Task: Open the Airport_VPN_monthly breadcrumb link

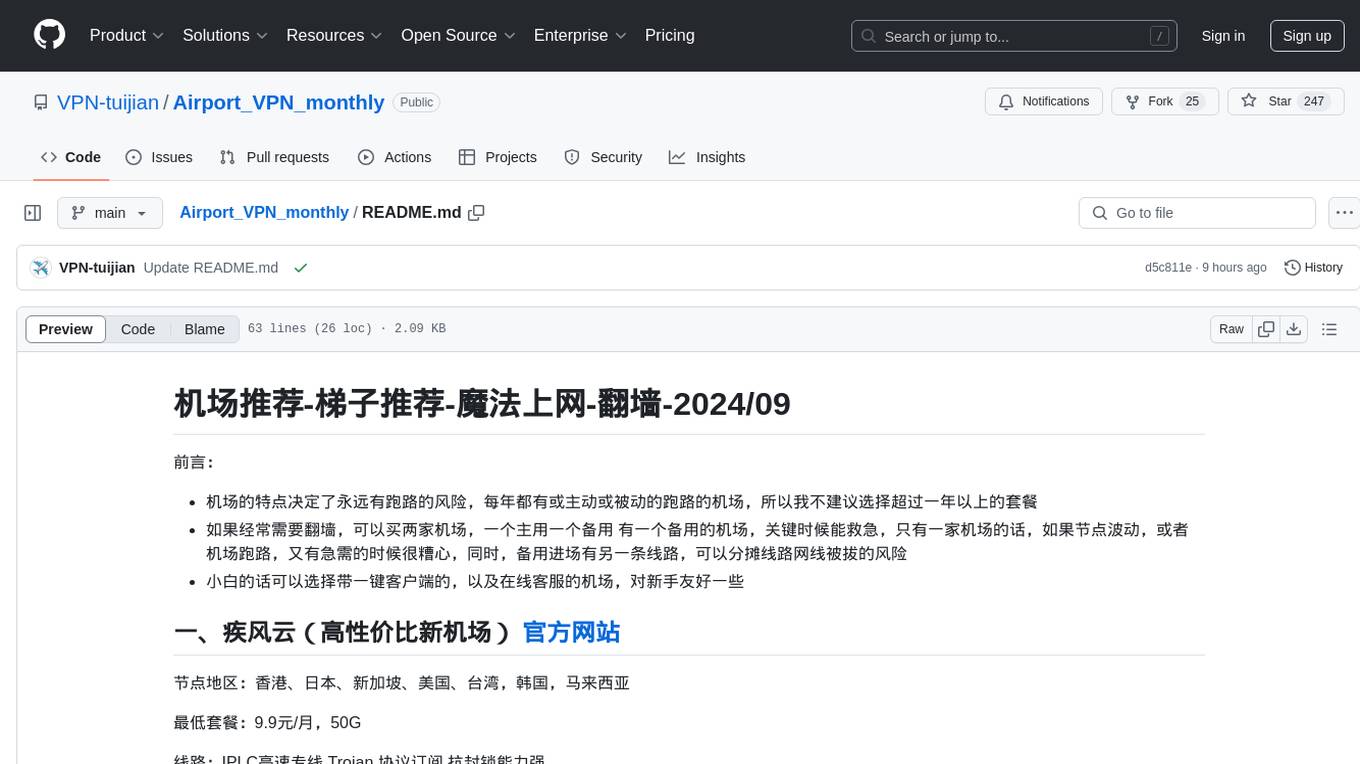Action: coord(264,213)
